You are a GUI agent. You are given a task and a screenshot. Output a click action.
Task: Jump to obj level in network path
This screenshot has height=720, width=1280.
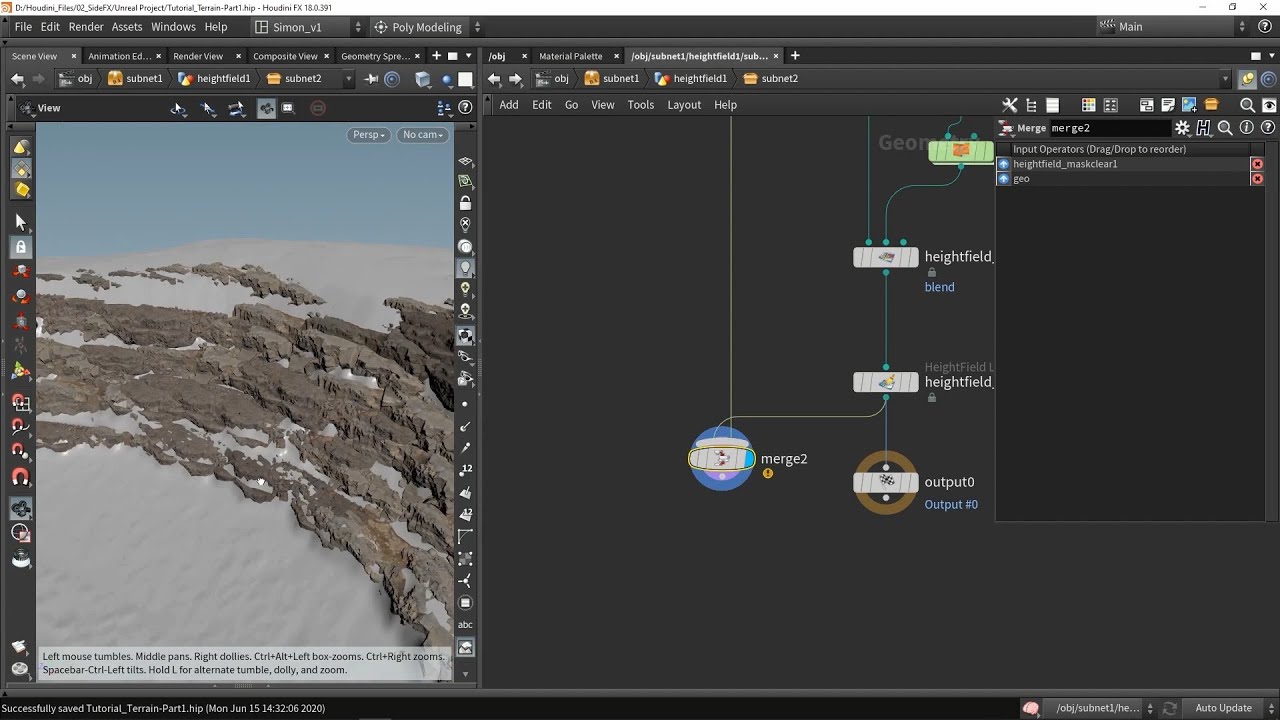tap(553, 79)
